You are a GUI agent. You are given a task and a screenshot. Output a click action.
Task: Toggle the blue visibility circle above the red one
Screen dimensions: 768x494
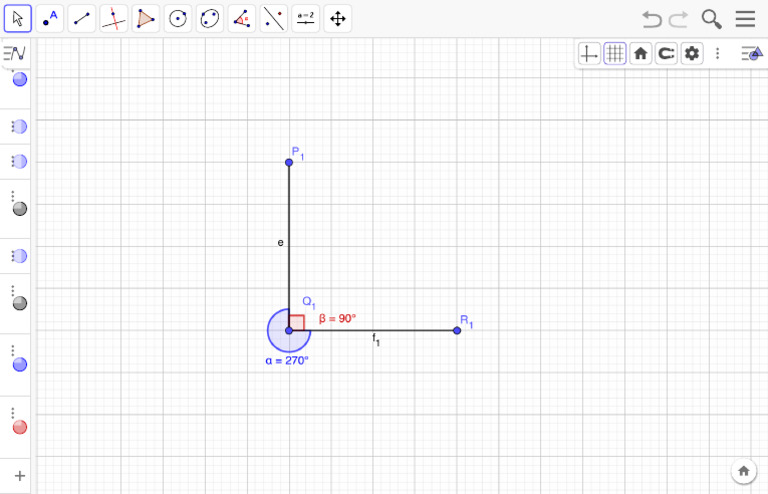click(x=20, y=364)
